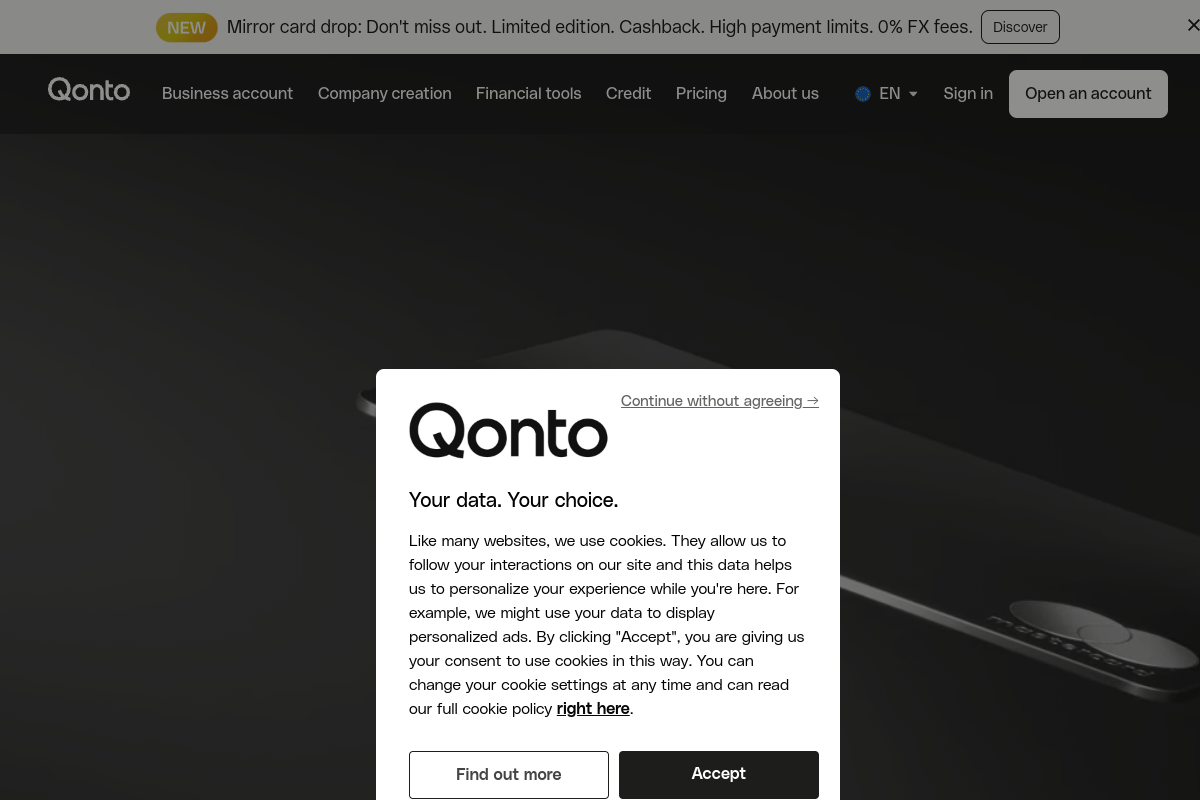Open the Credit menu item
This screenshot has width=1200, height=800.
click(628, 93)
